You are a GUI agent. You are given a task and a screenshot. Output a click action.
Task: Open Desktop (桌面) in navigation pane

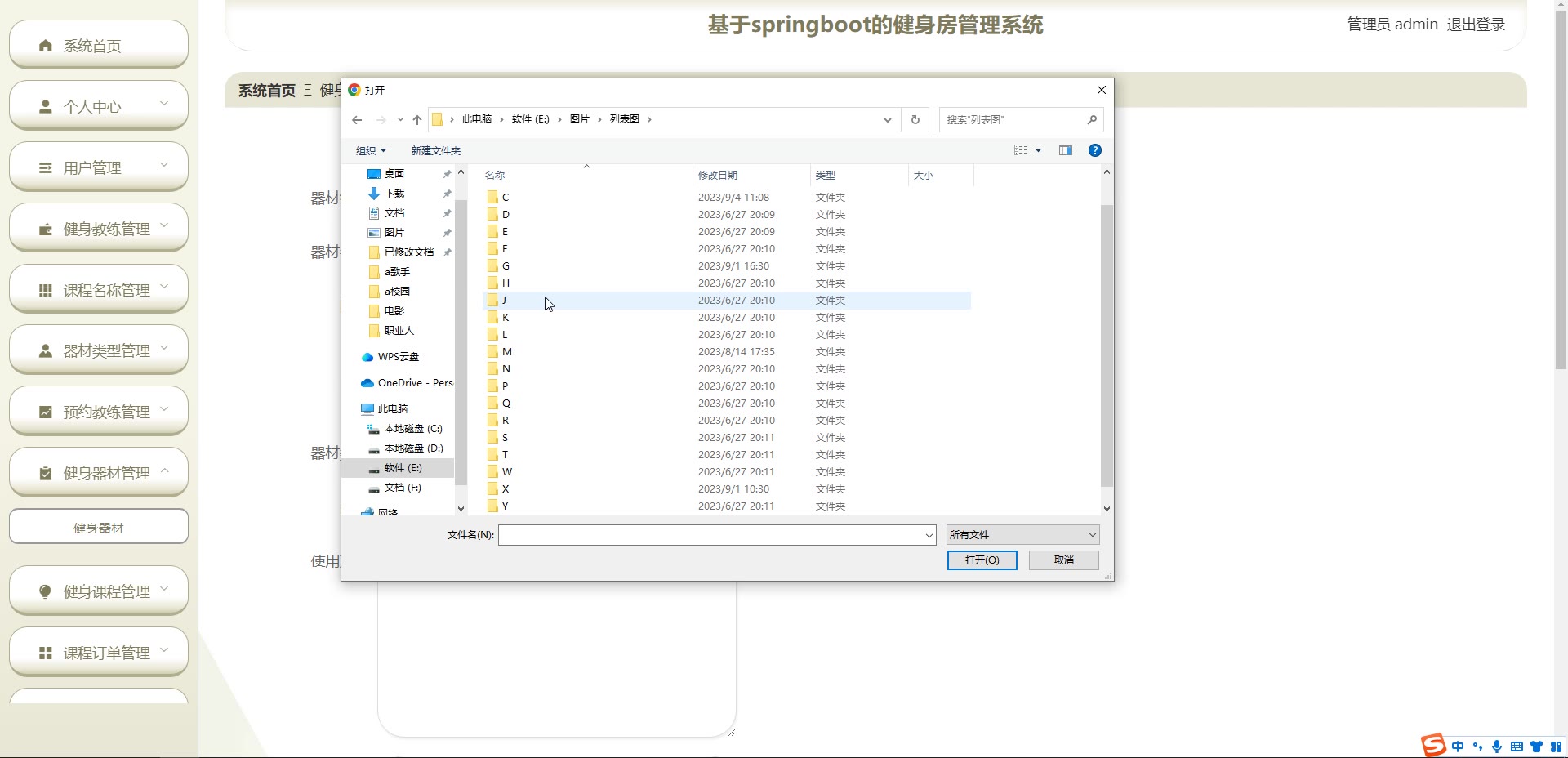(x=394, y=174)
